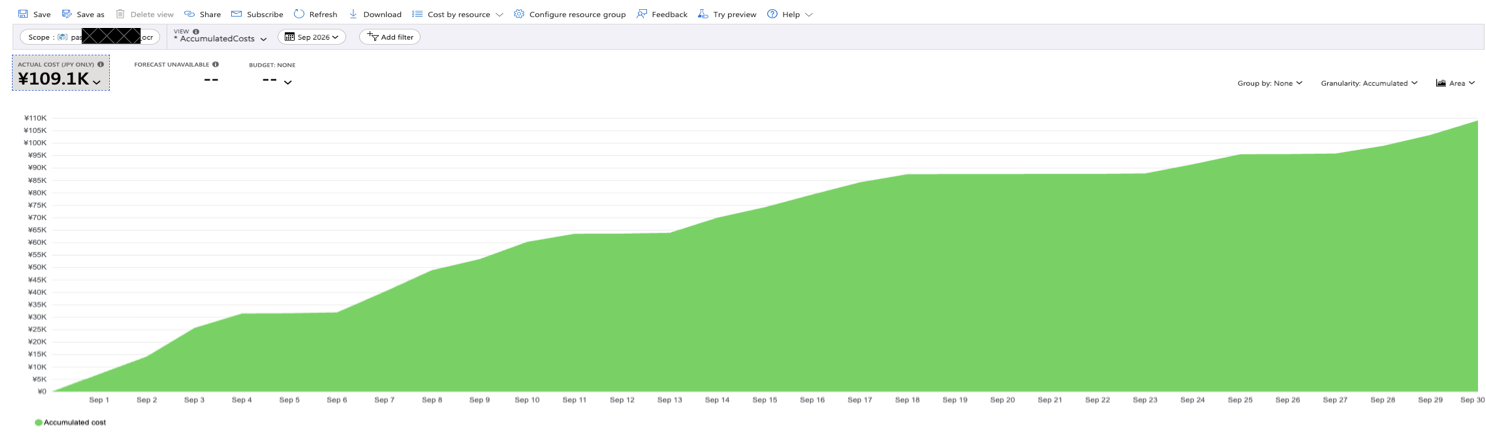Select the ¥50K y-axis label
1486x434 pixels.
[x=37, y=267]
